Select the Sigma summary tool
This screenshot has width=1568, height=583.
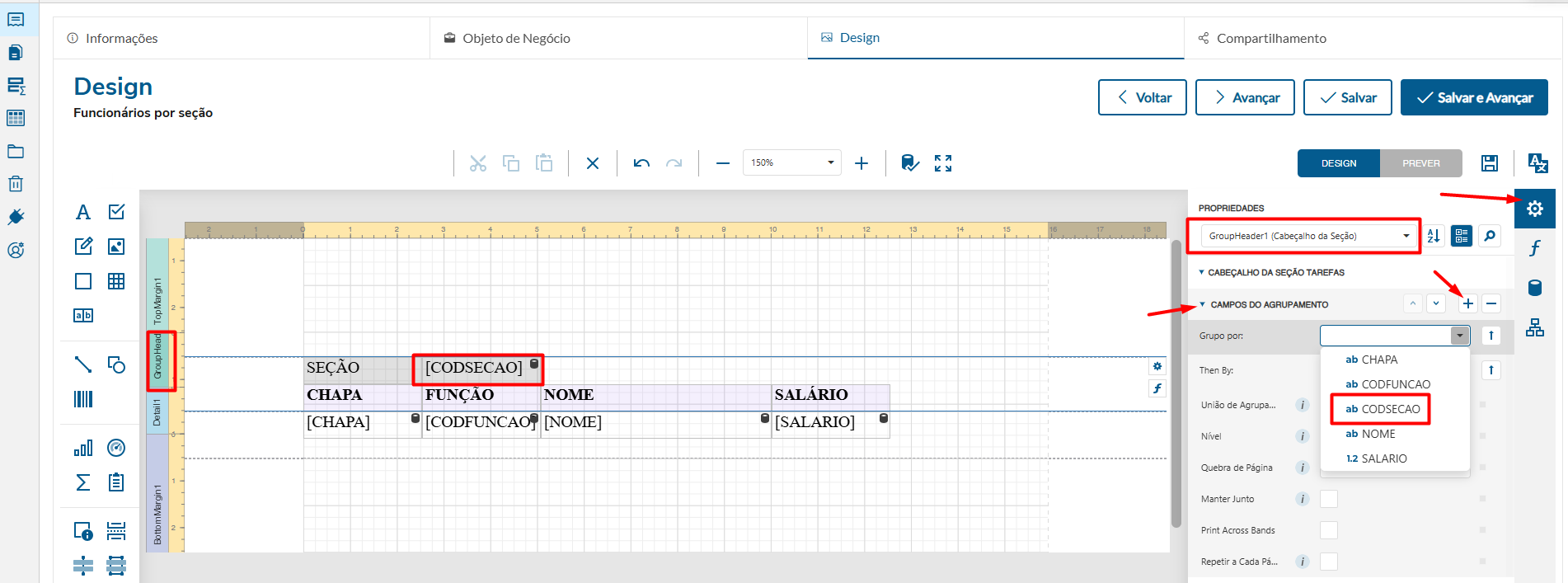(x=83, y=482)
